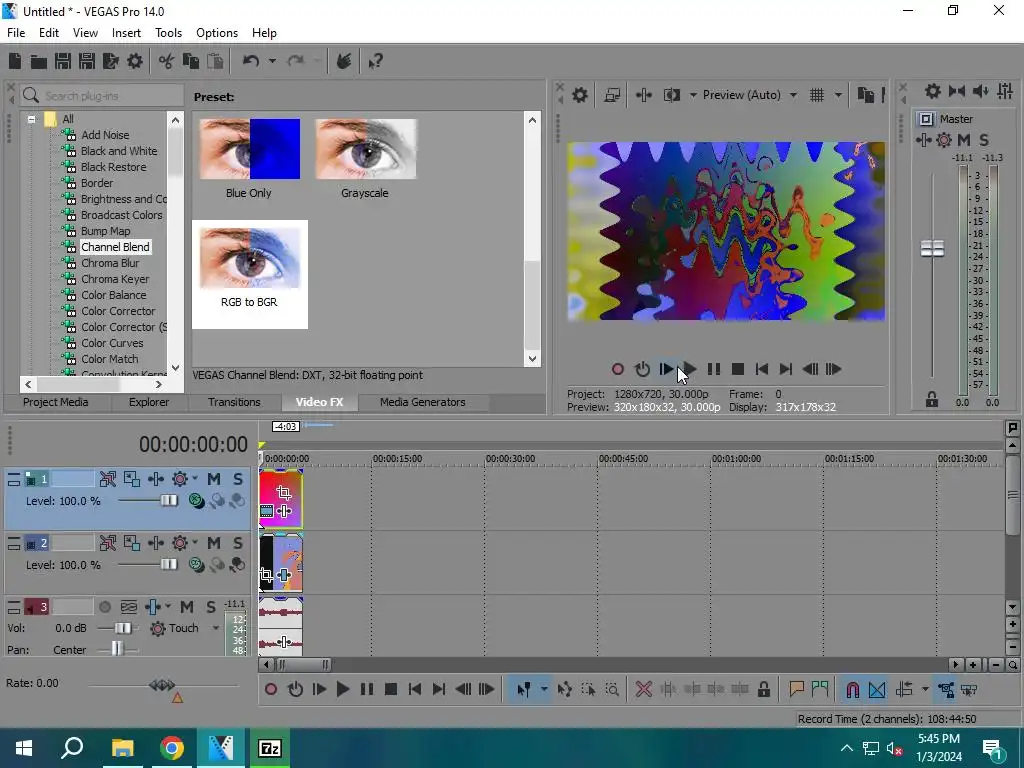Select Chroma Keyer plug-in in list
Viewport: 1024px width, 768px height.
pos(115,279)
